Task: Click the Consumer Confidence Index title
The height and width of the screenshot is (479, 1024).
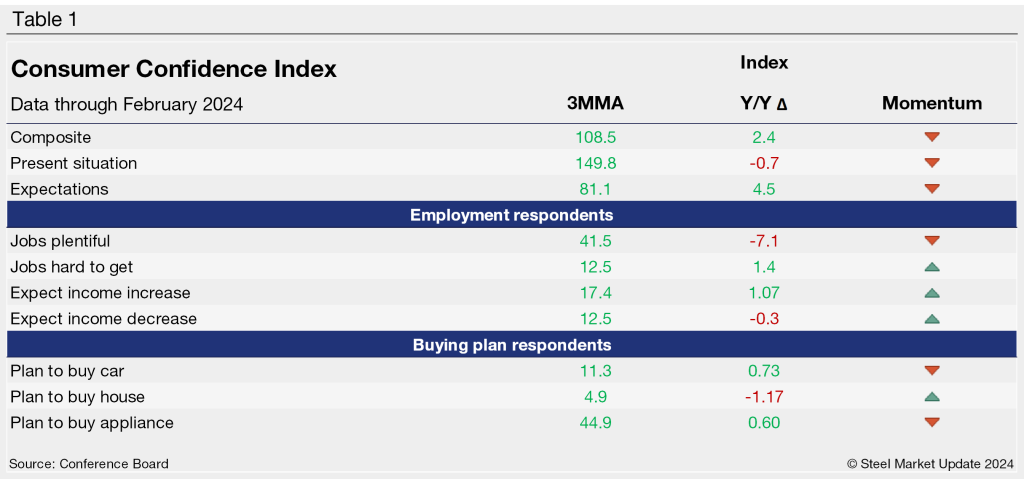Action: click(173, 69)
